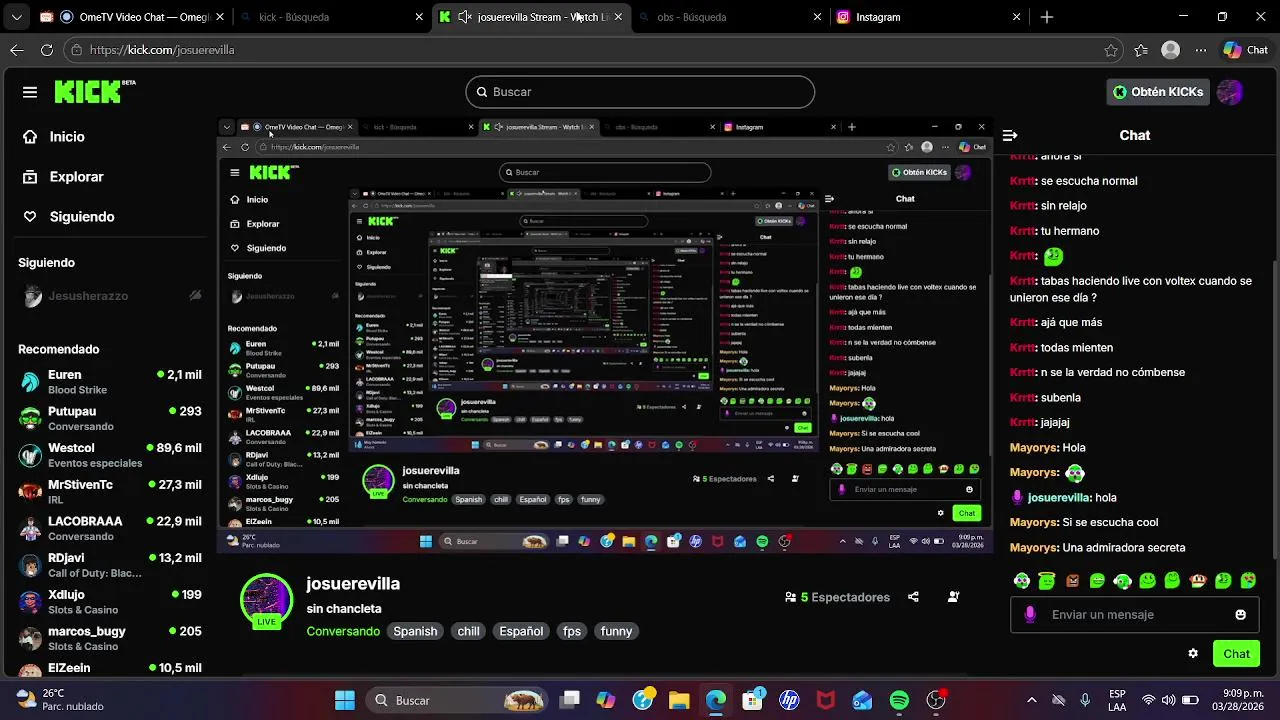Viewport: 1280px width, 720px height.
Task: Switch to the Instagram tab
Action: pos(928,17)
